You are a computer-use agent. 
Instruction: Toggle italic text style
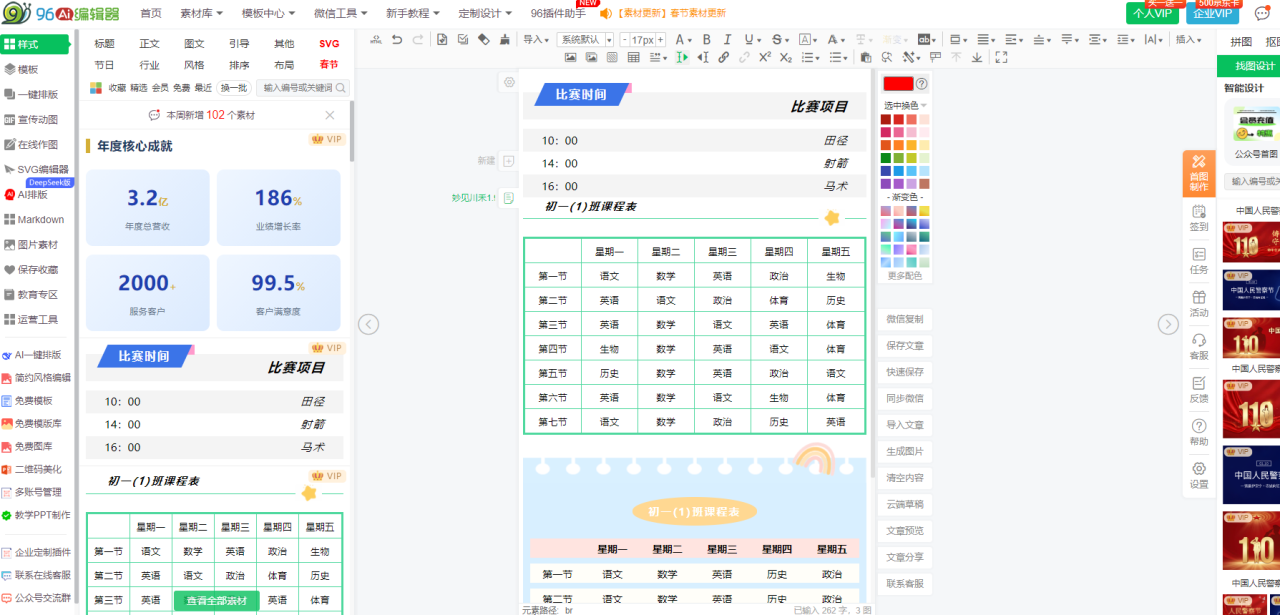click(728, 40)
